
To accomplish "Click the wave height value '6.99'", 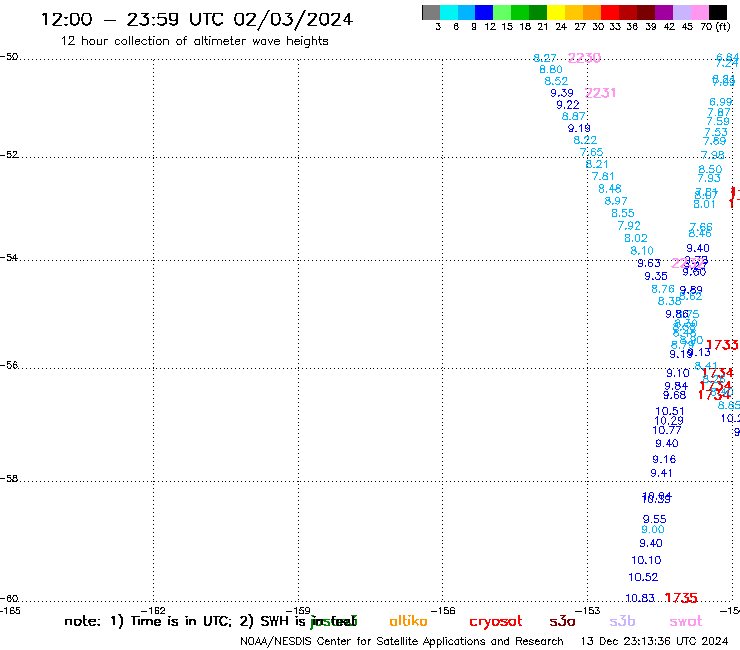I will click(x=721, y=102).
